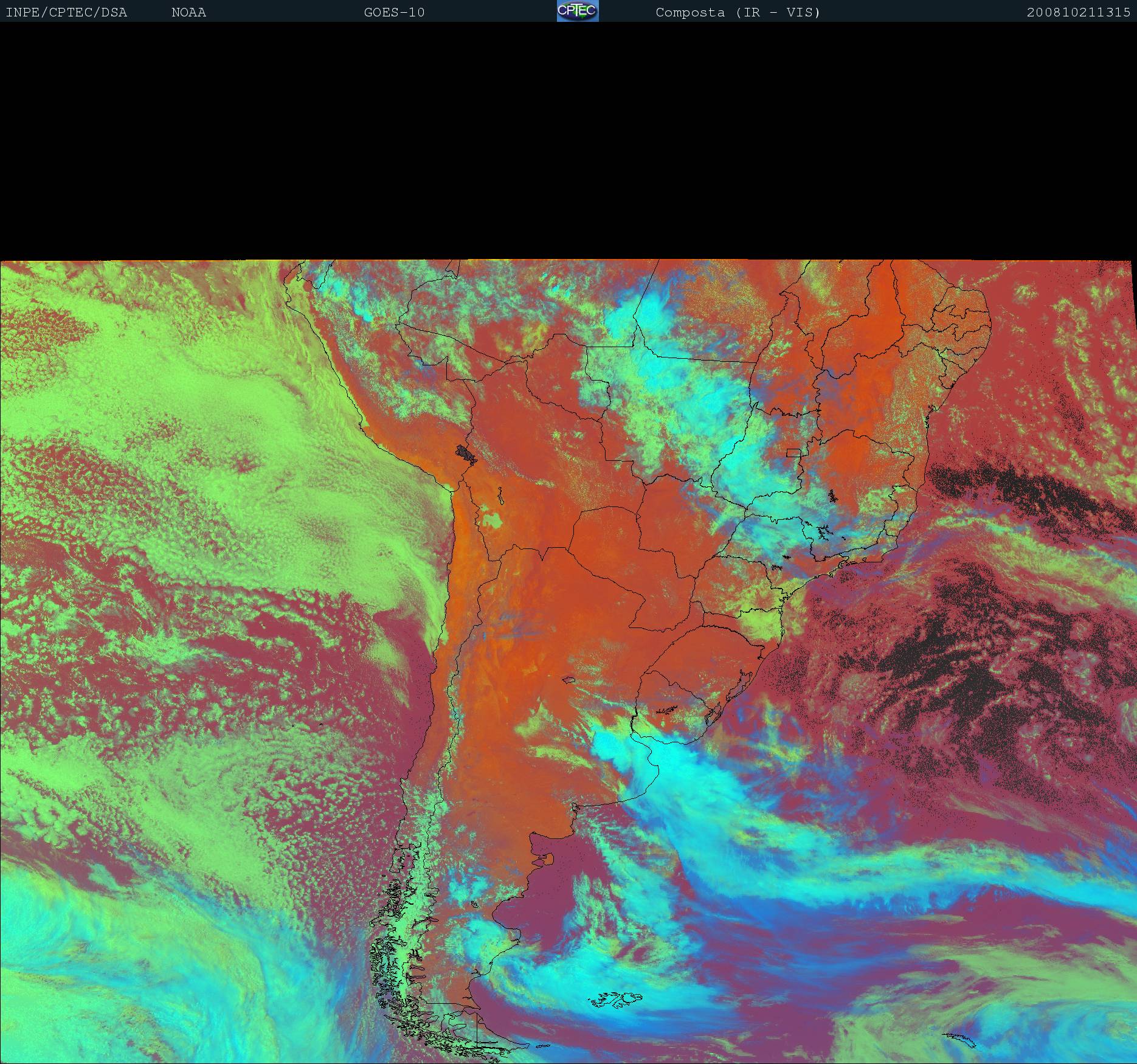This screenshot has height=1064, width=1137.
Task: Select the Composta (IR - VIS) title
Action: pos(738,12)
